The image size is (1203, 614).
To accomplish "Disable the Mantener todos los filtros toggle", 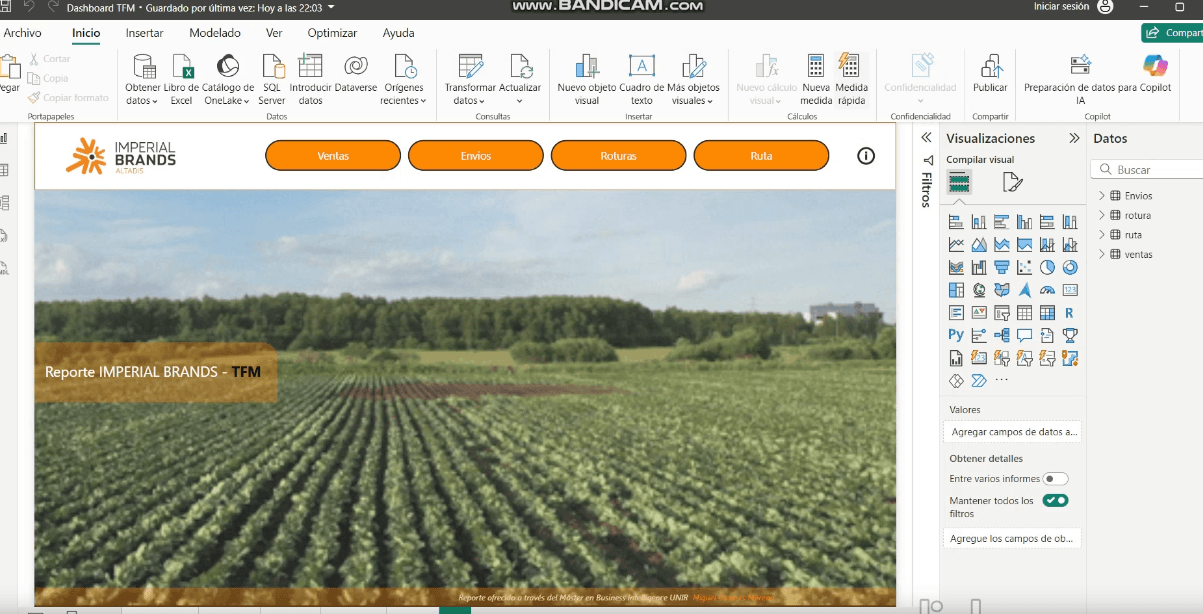I will (x=1055, y=500).
